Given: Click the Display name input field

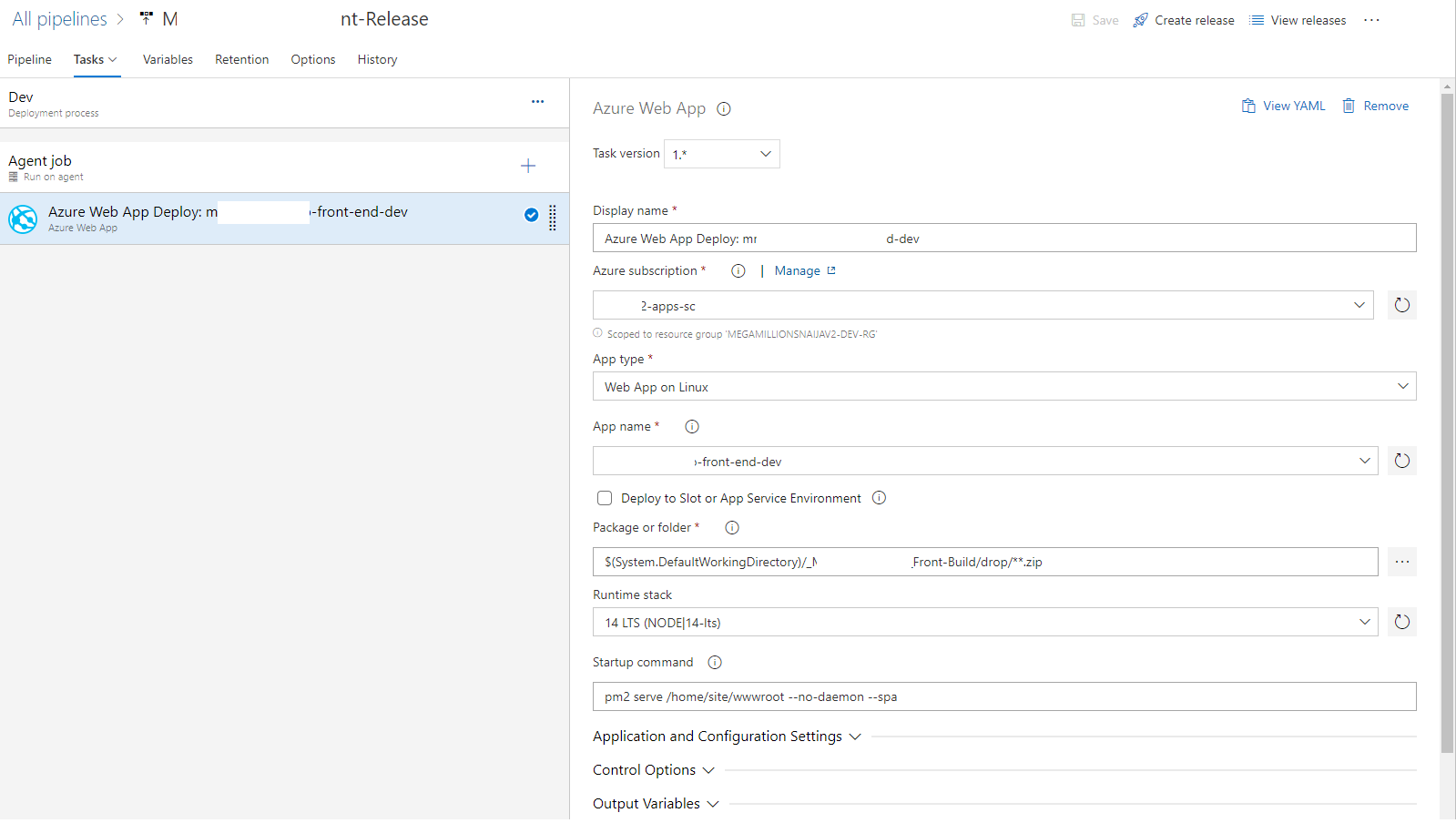Looking at the screenshot, I should click(x=1004, y=238).
